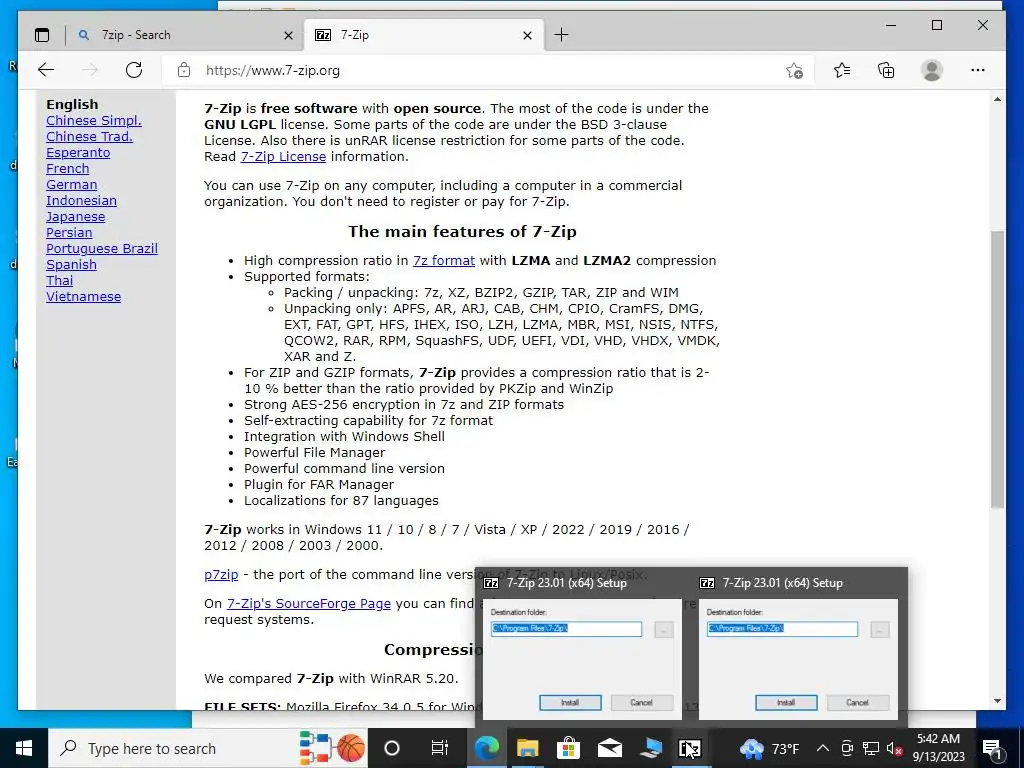Open a new browser tab
The height and width of the screenshot is (768, 1024).
tap(561, 35)
